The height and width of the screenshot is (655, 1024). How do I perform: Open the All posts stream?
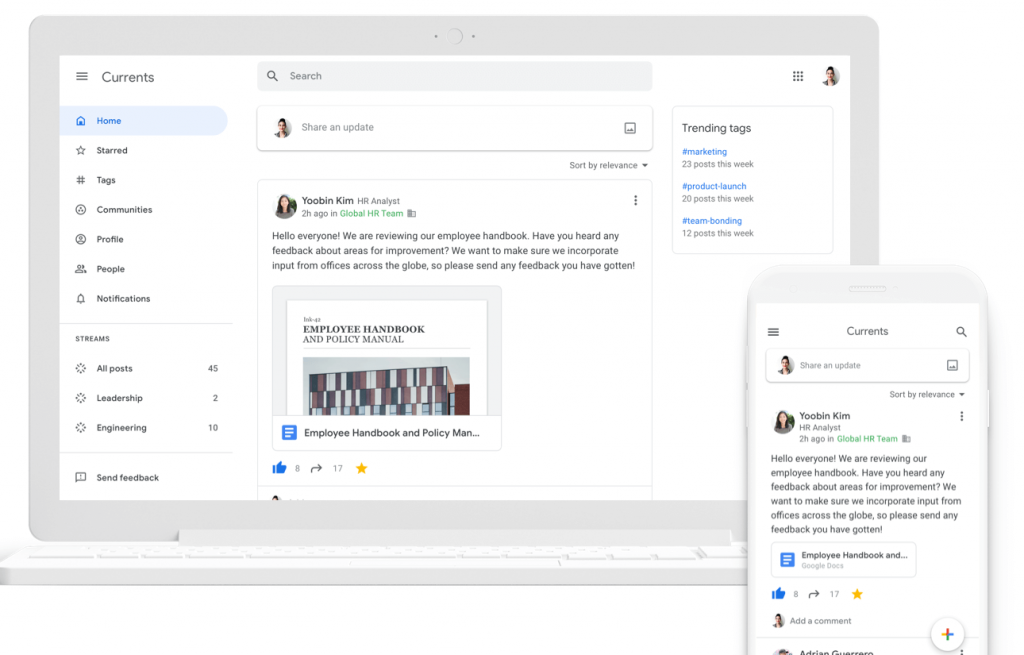coord(146,368)
